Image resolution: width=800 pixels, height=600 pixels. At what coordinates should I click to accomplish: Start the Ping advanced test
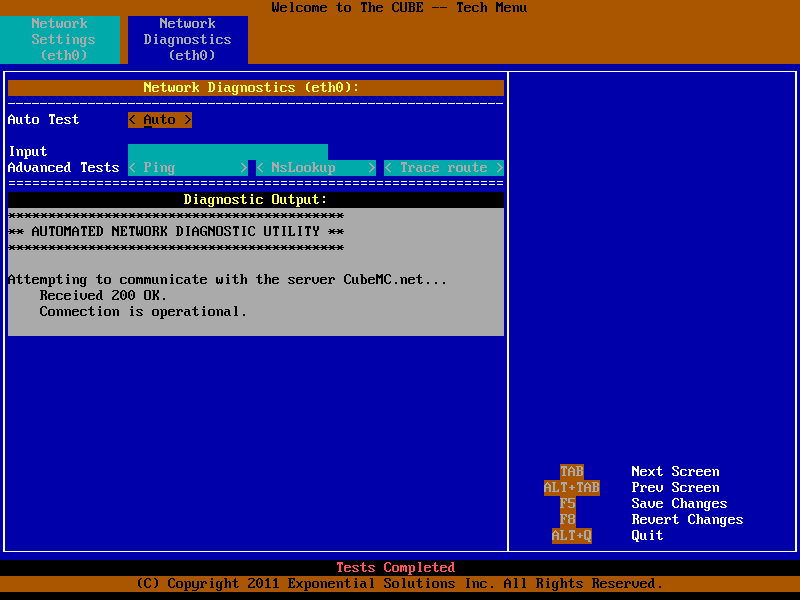[x=188, y=167]
